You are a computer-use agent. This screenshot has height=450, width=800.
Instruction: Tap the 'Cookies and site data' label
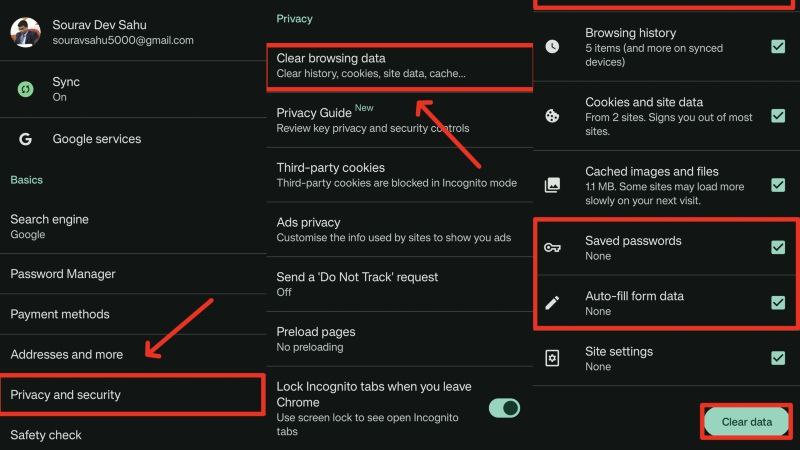644,102
